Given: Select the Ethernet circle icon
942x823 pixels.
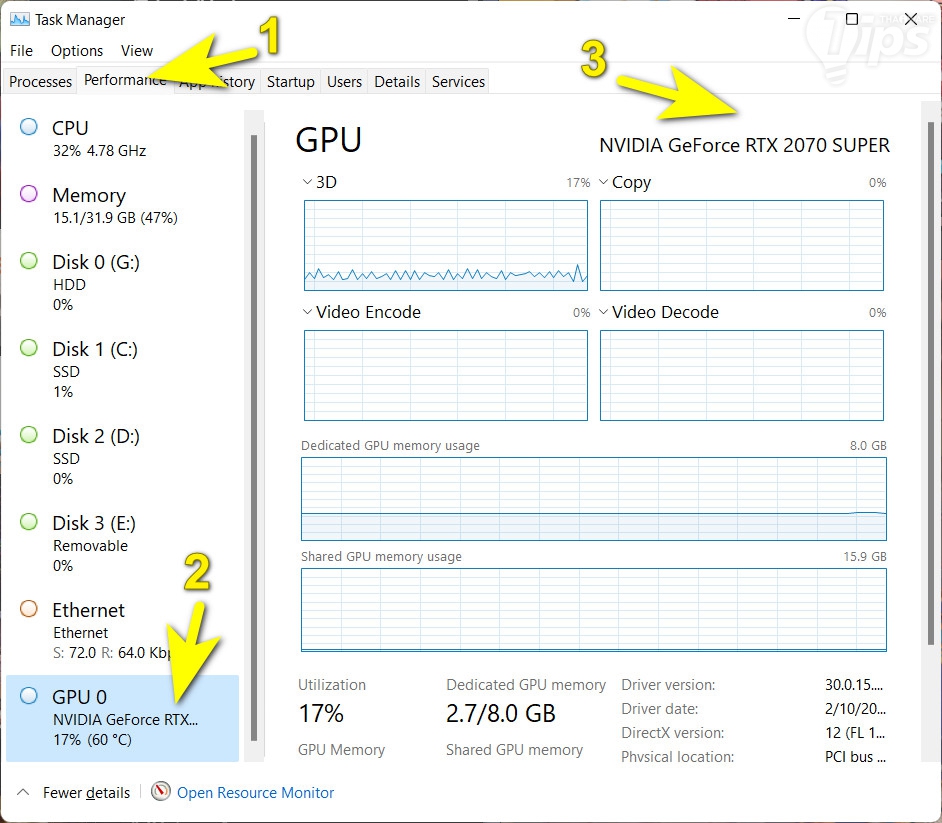Looking at the screenshot, I should (29, 609).
